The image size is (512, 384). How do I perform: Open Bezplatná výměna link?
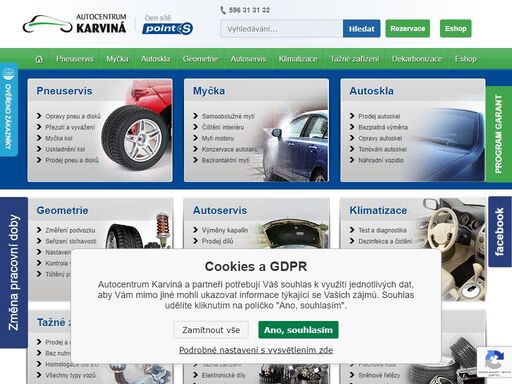click(383, 127)
